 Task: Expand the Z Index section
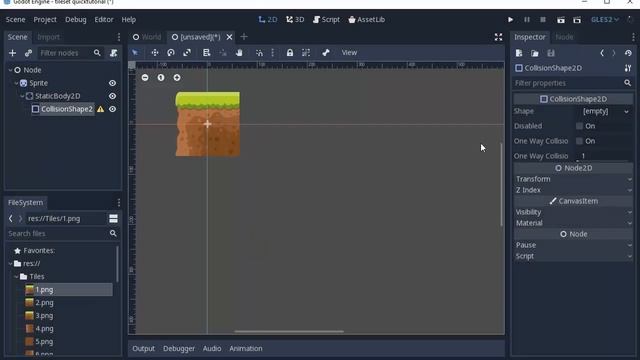(x=573, y=190)
